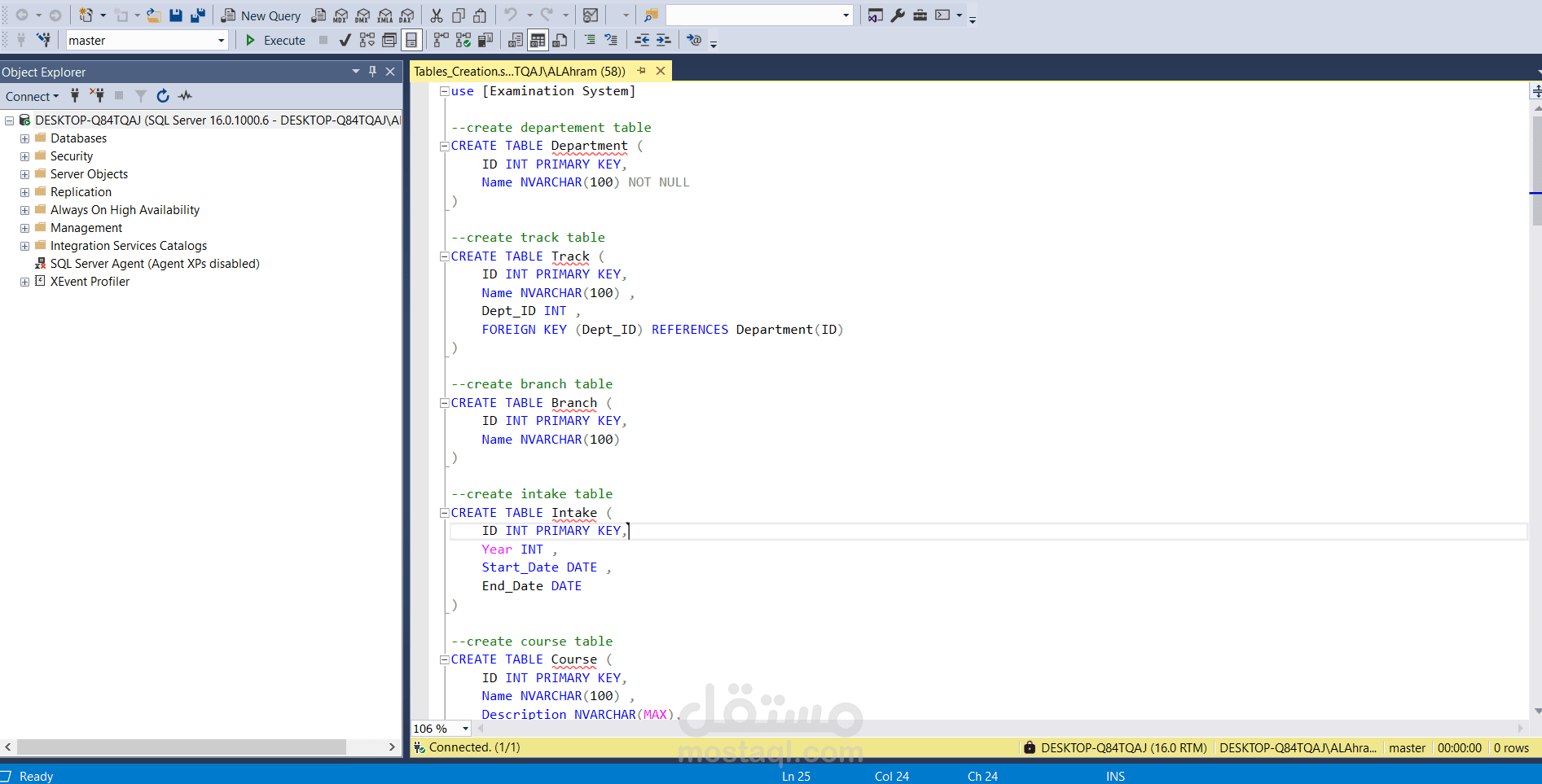Open the Properties wrench icon
Screen dimensions: 1542x784
(898, 15)
